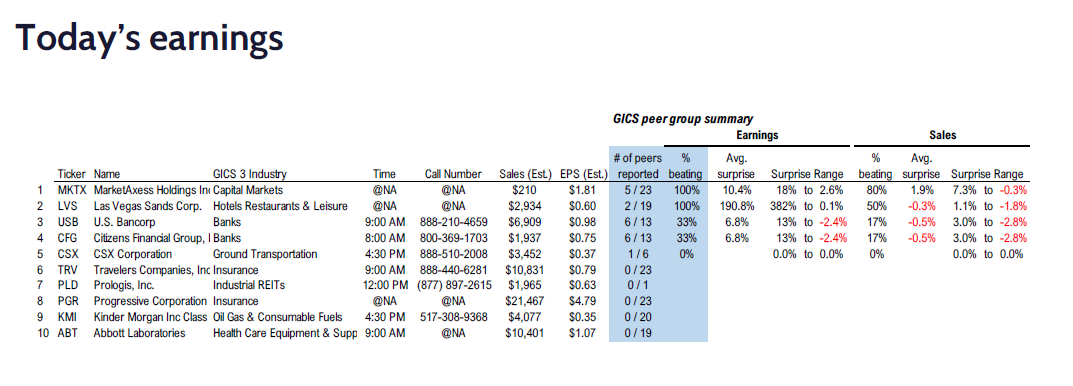Select Kinder Morgan call number 517-308-9368

[454, 318]
